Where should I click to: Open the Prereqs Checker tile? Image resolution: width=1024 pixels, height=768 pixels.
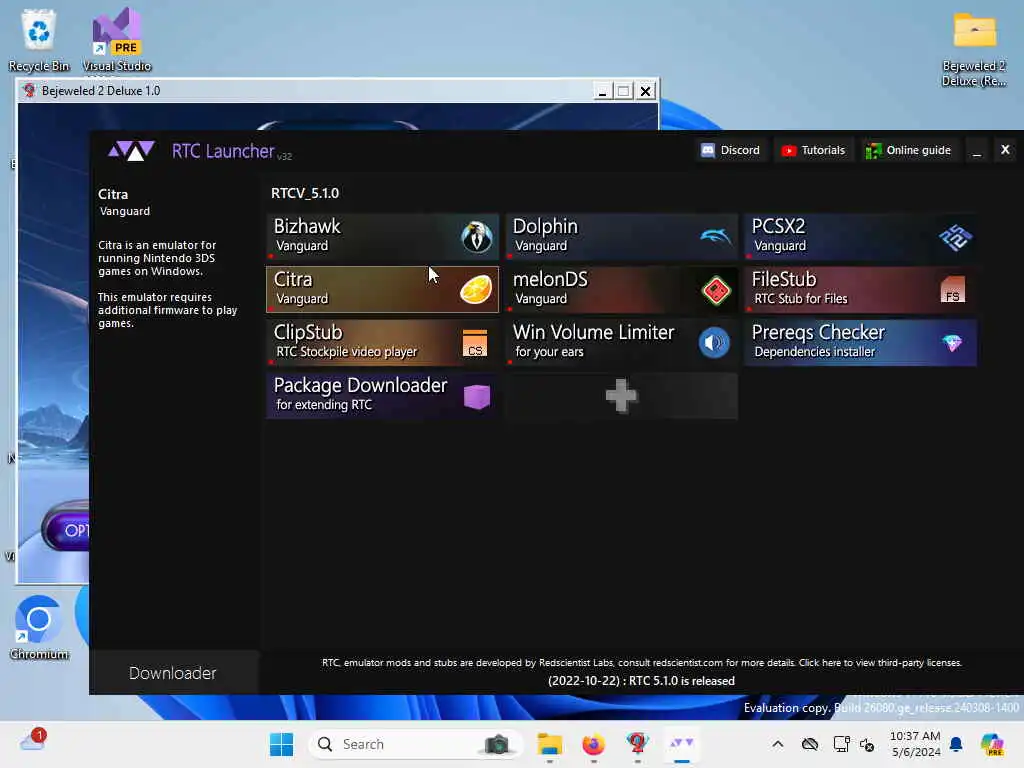coord(861,342)
